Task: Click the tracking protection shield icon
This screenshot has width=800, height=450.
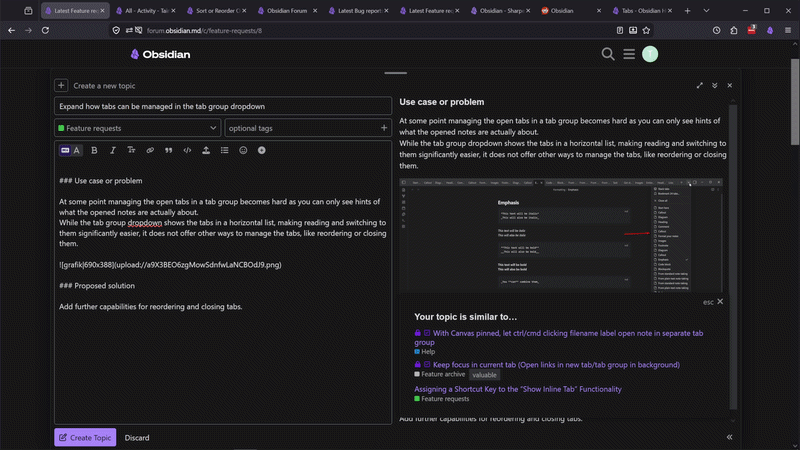Action: [116, 31]
